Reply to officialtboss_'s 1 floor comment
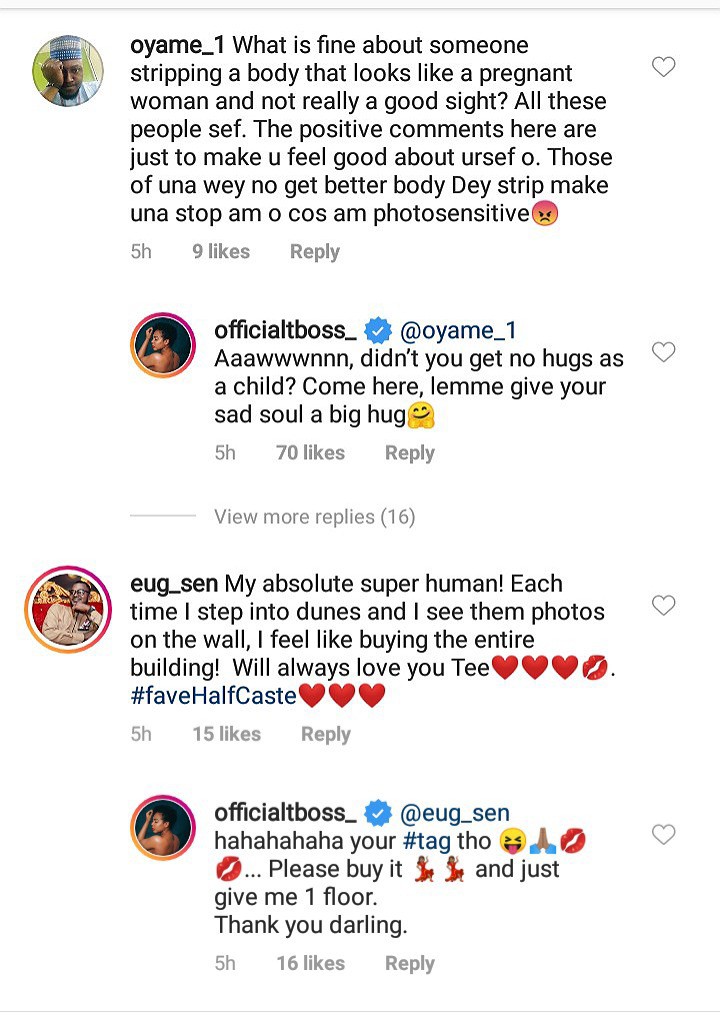 pyautogui.click(x=410, y=963)
